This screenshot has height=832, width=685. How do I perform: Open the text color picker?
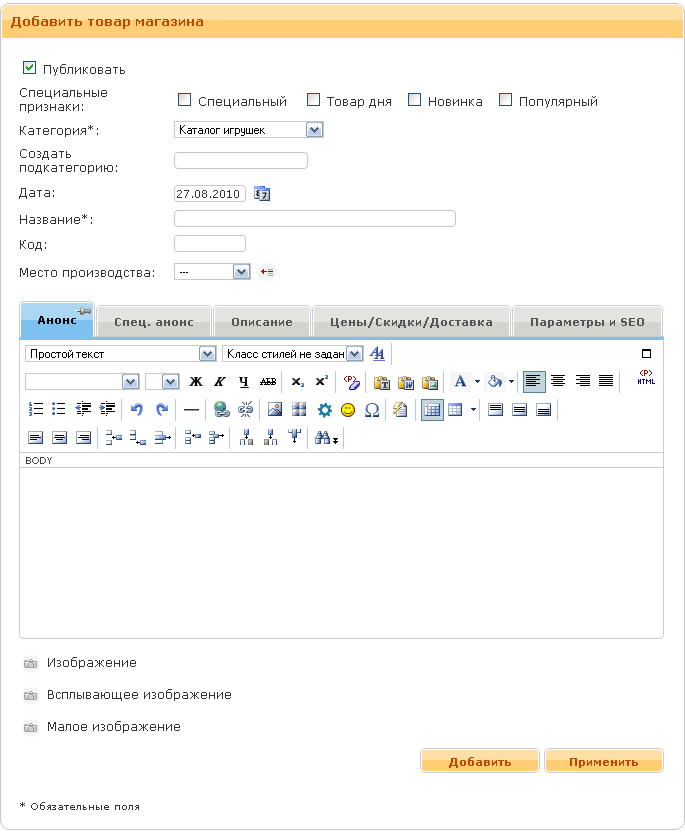click(x=460, y=382)
